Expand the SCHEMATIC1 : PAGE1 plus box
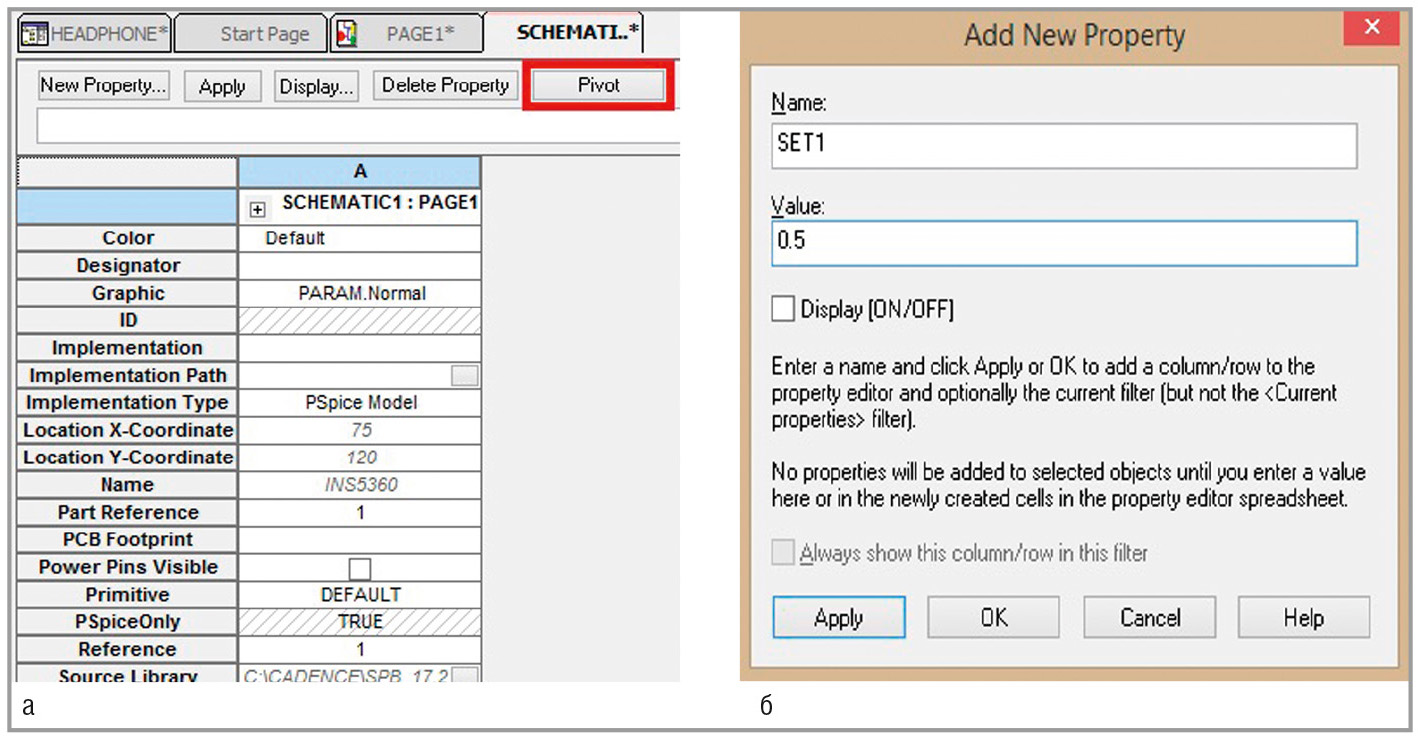This screenshot has height=736, width=1418. pyautogui.click(x=258, y=210)
